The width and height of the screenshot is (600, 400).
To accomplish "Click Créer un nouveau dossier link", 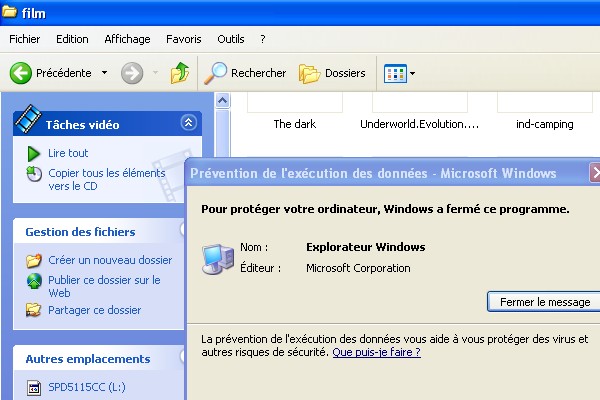I will (x=110, y=260).
